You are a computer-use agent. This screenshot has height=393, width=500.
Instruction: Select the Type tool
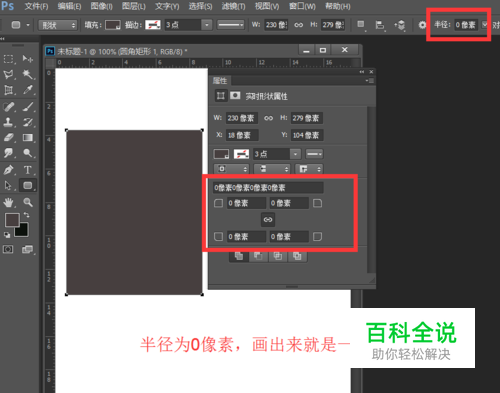coord(28,170)
